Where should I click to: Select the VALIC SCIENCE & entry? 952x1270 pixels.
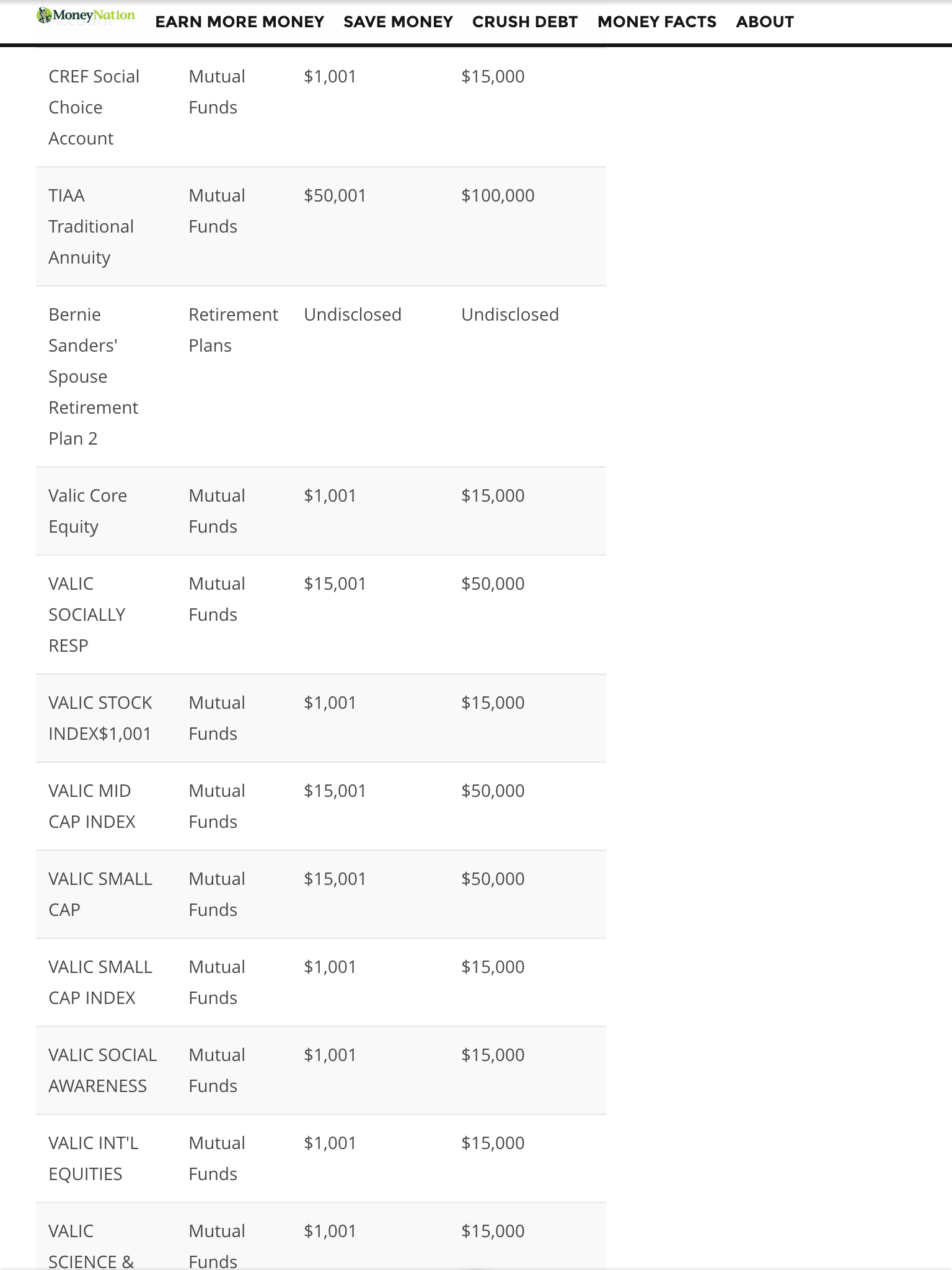(91, 1245)
